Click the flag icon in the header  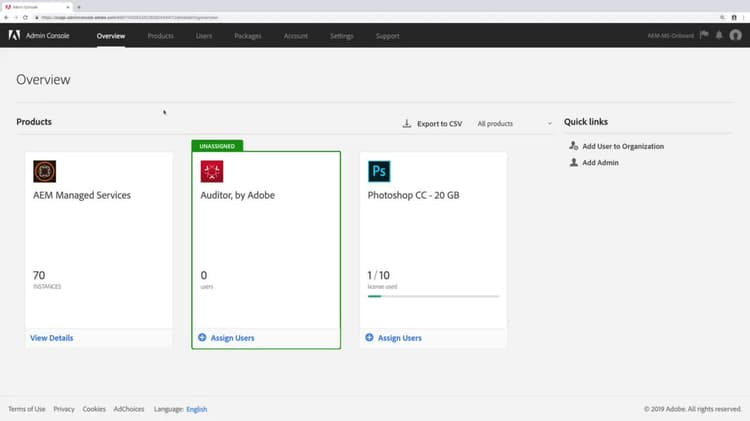[704, 35]
